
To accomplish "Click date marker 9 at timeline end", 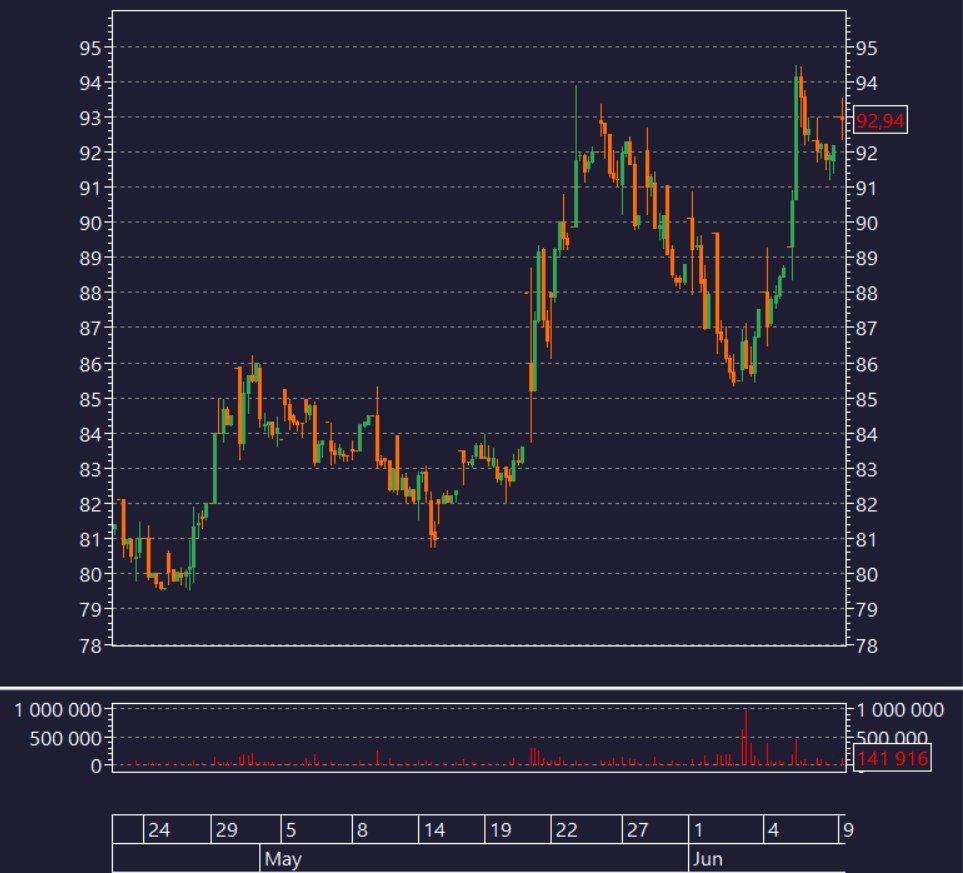I will pos(848,830).
